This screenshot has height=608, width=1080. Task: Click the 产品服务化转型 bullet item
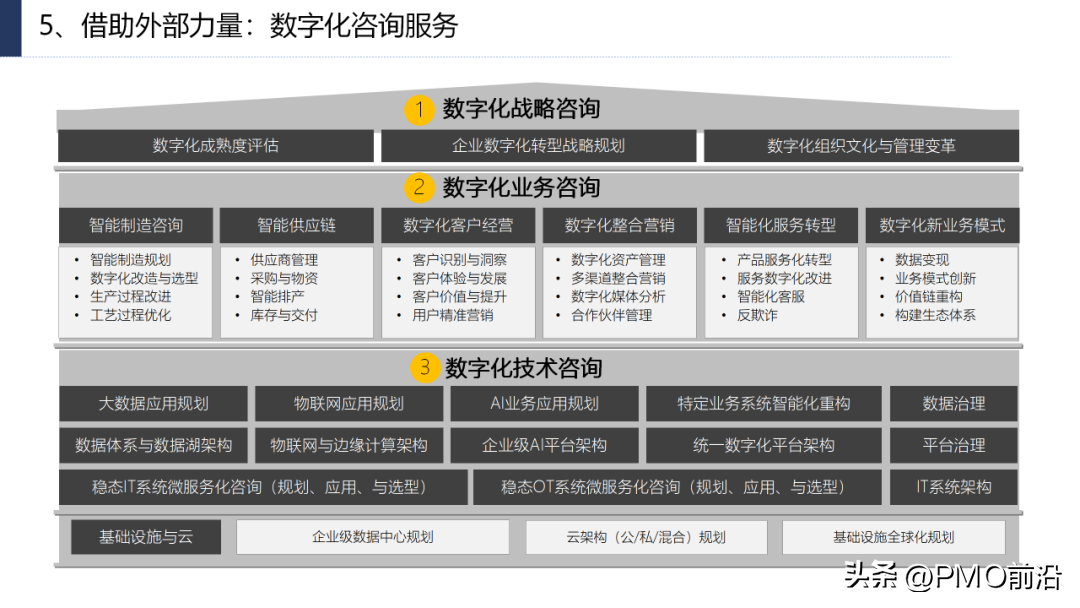coord(785,260)
